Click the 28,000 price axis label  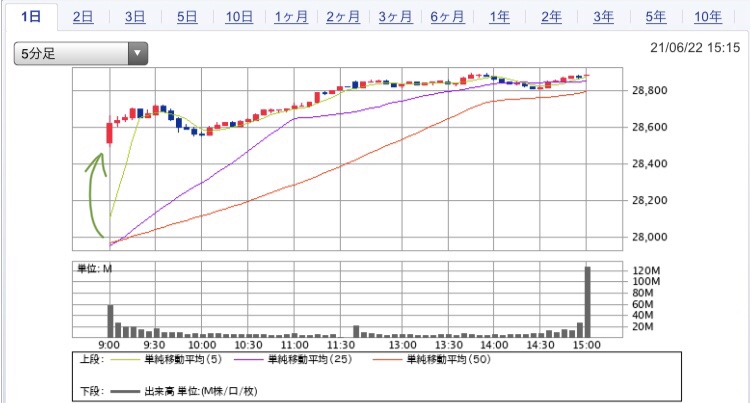click(649, 237)
